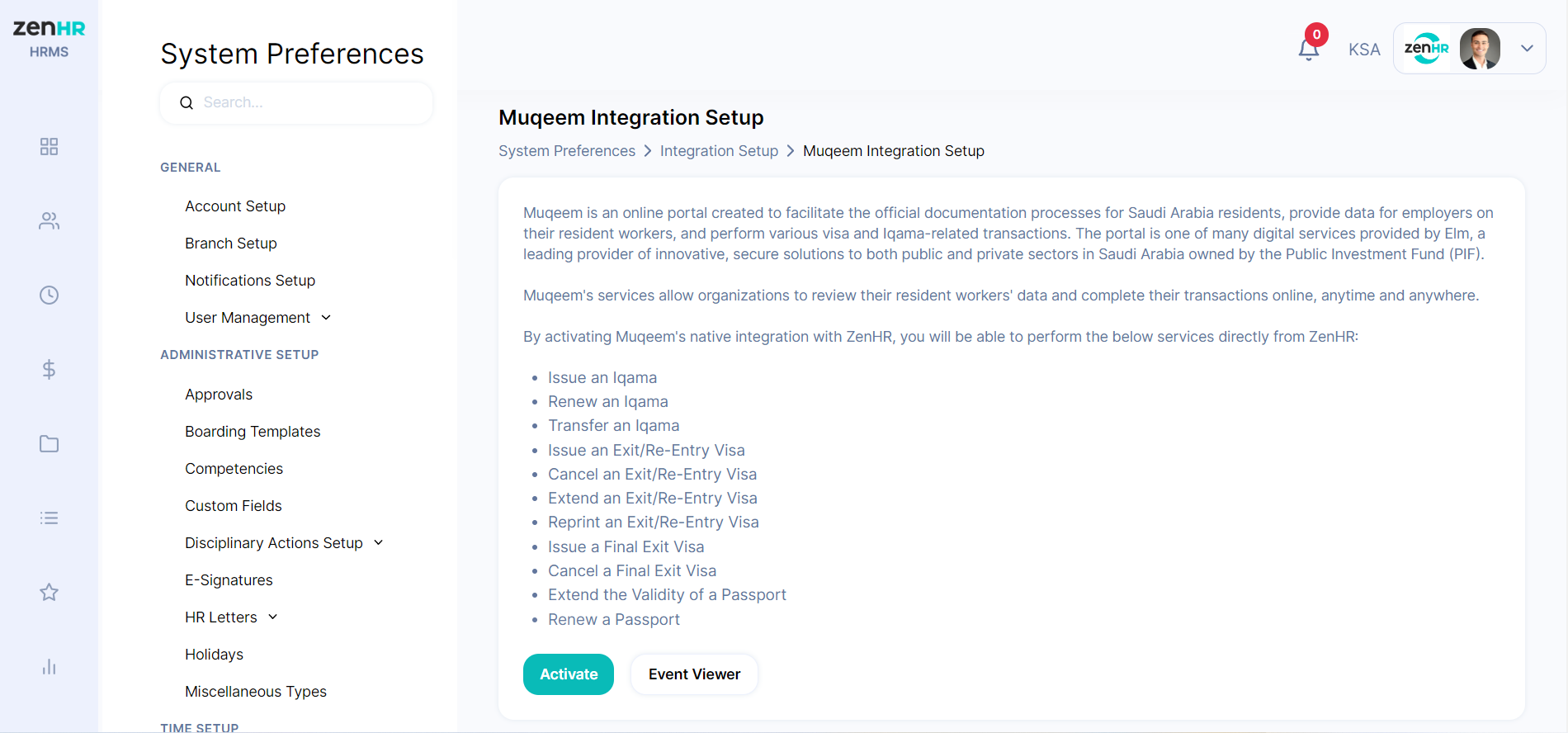Expand the profile menu chevron
The height and width of the screenshot is (733, 1568).
[x=1527, y=49]
